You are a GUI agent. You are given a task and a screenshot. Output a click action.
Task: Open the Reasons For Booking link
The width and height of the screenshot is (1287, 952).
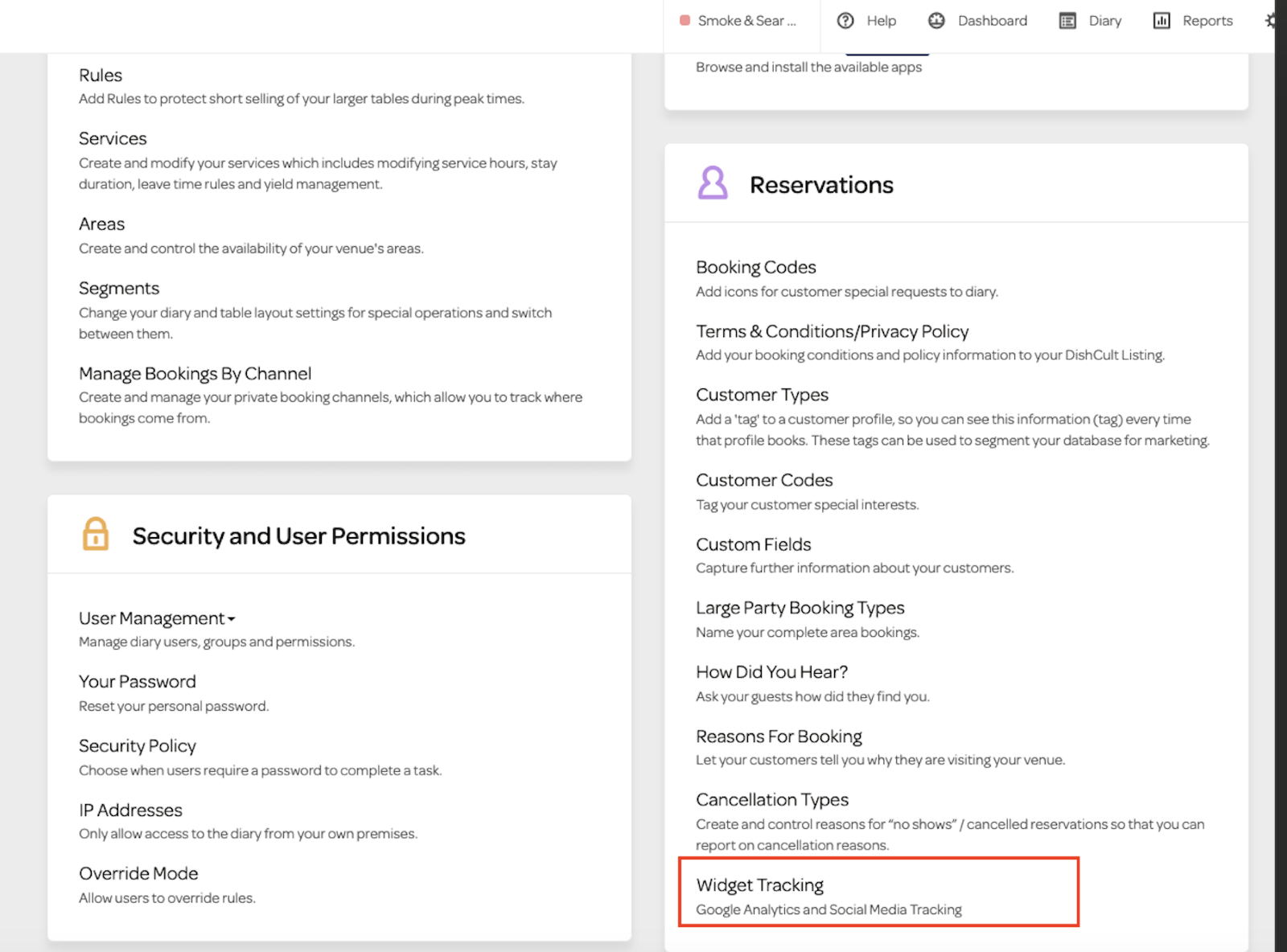(779, 737)
